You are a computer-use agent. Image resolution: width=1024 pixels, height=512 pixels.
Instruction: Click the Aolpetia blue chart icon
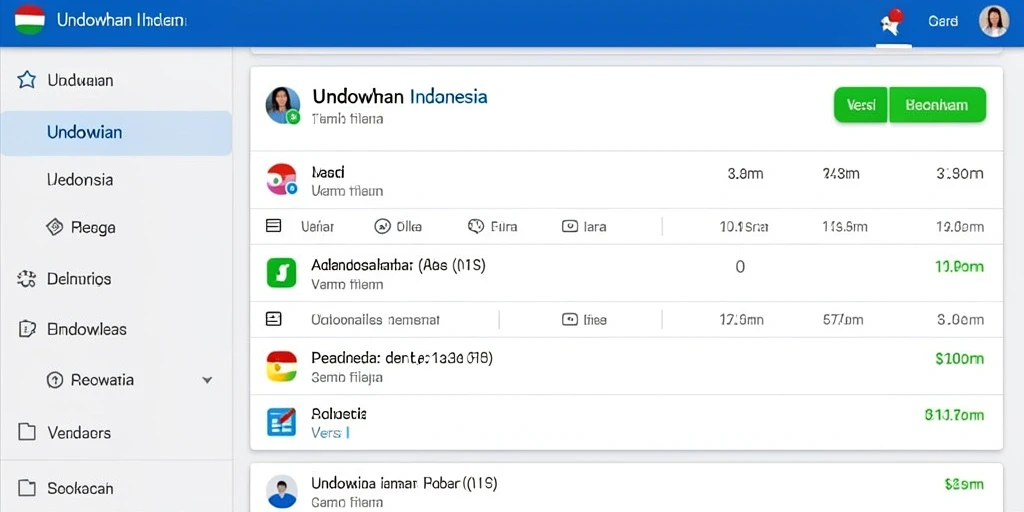[281, 421]
